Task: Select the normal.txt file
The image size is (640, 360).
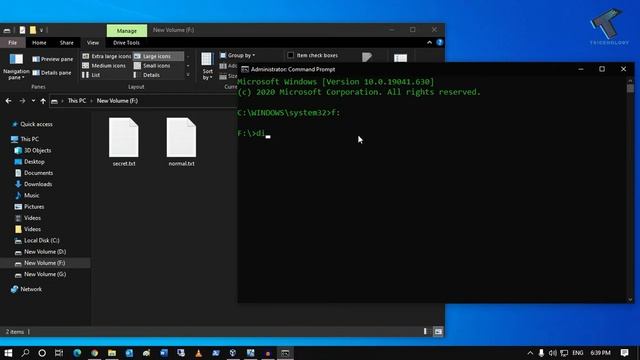Action: point(181,142)
